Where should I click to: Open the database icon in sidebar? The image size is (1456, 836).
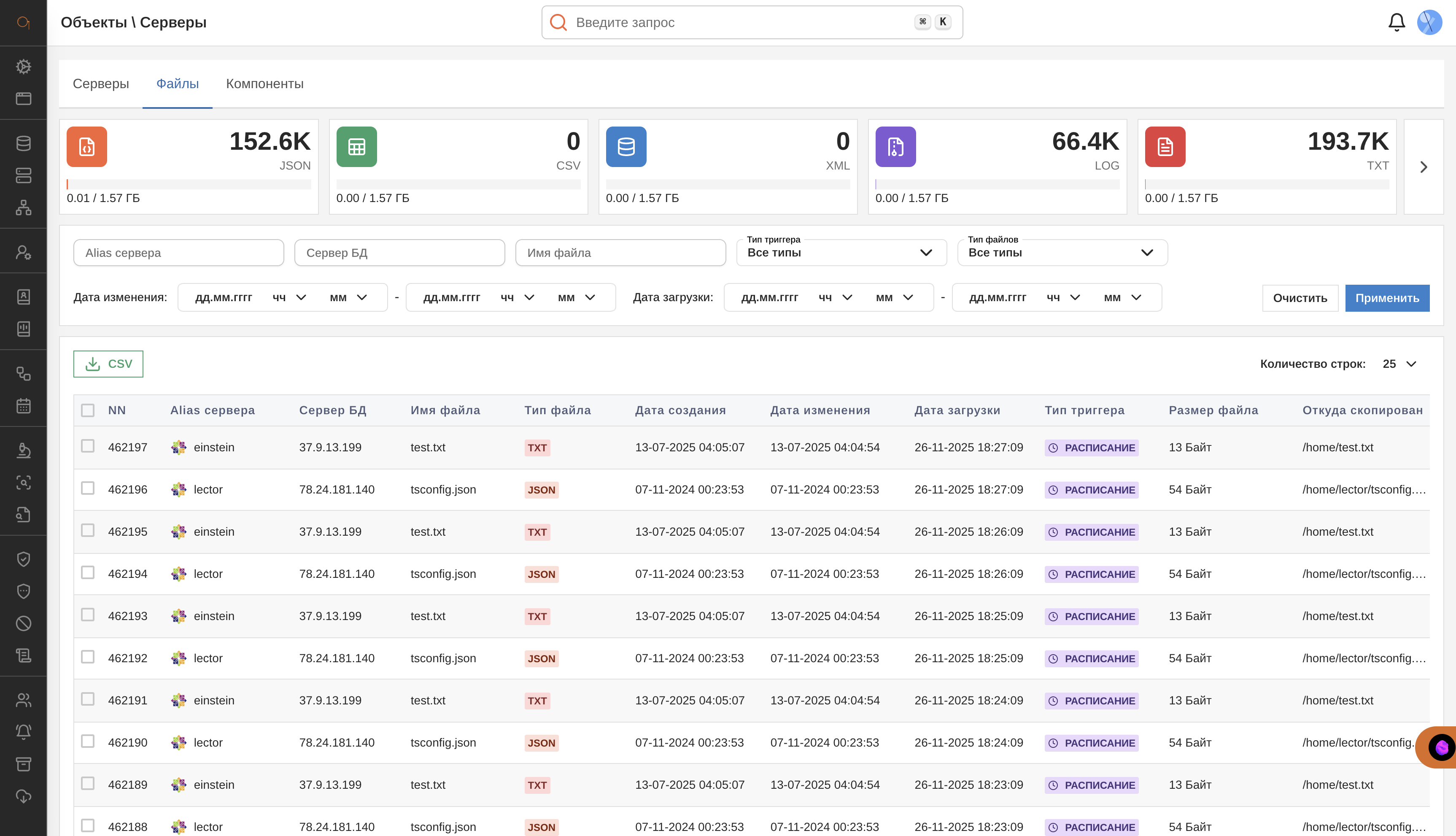coord(24,143)
